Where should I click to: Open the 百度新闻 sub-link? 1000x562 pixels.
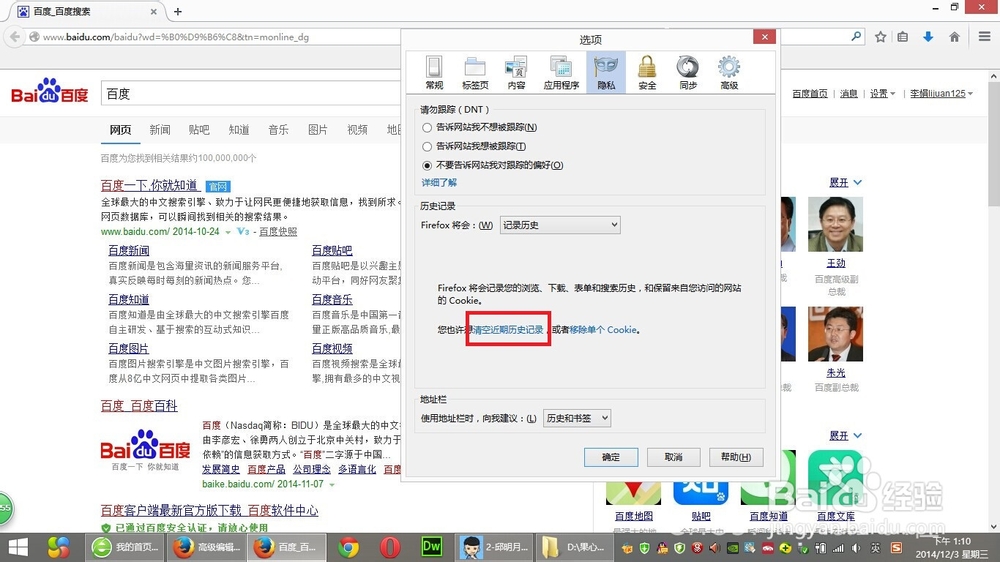[x=129, y=251]
